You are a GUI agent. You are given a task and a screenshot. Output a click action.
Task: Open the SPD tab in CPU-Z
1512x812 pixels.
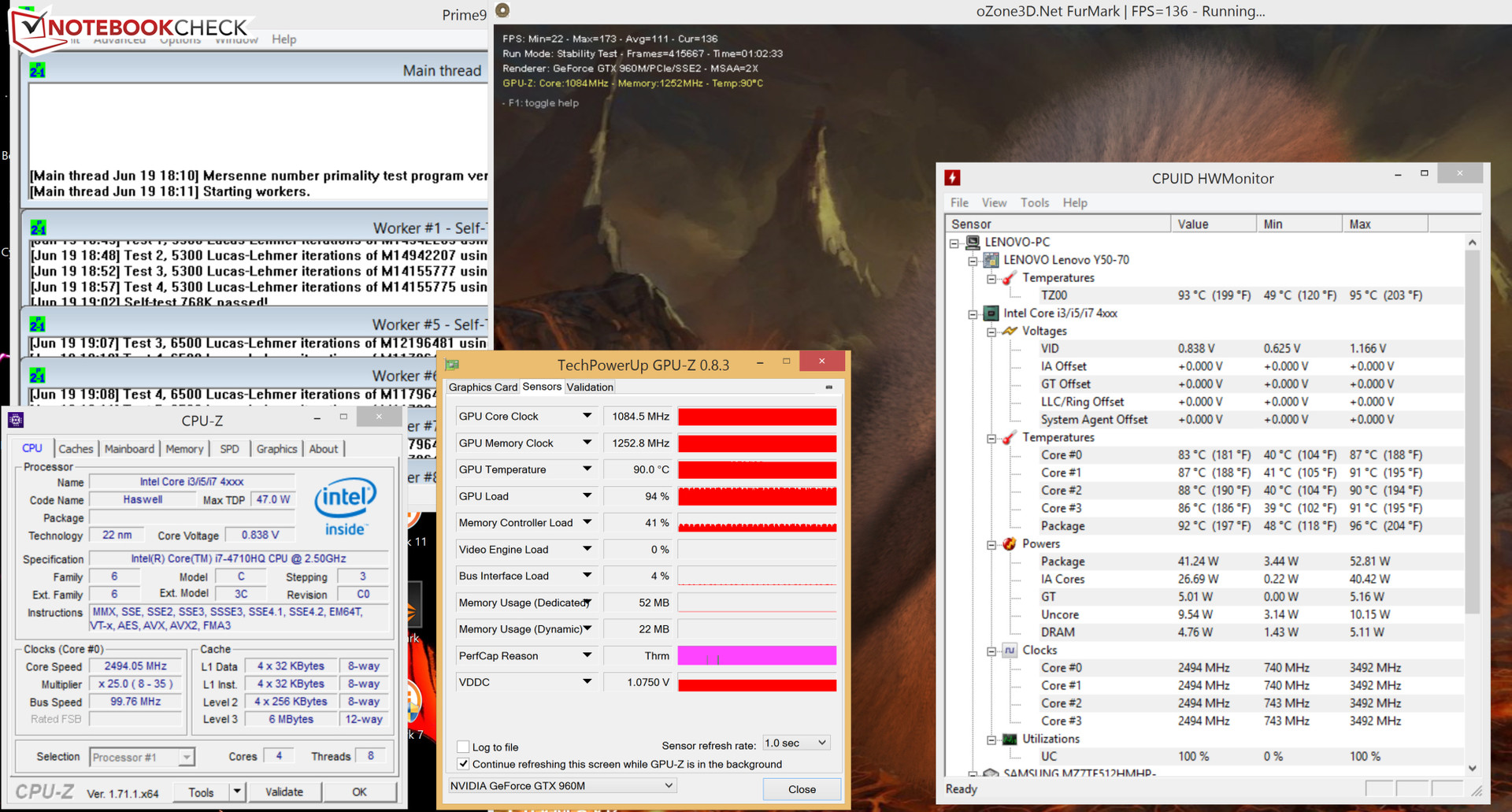[x=229, y=449]
